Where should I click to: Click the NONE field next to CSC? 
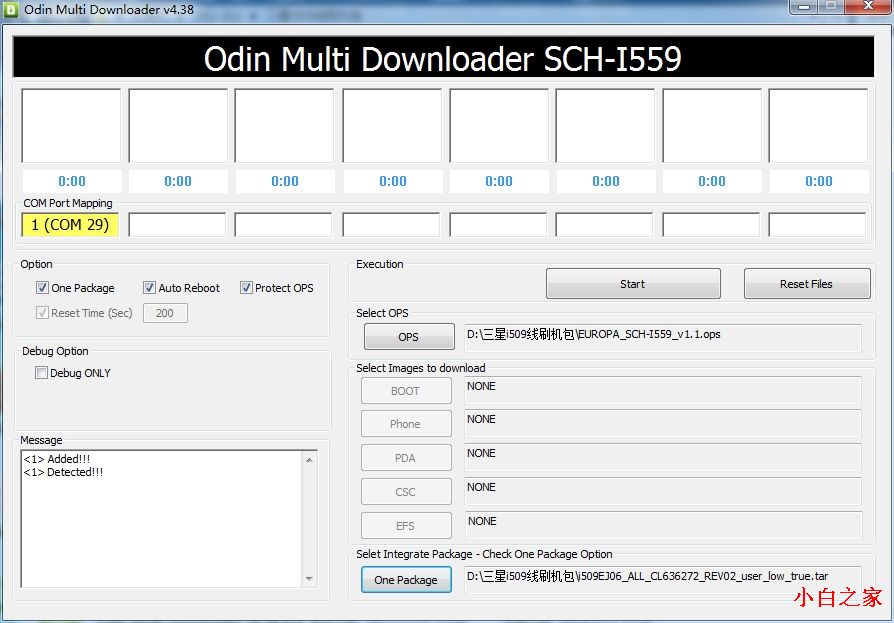click(x=663, y=492)
